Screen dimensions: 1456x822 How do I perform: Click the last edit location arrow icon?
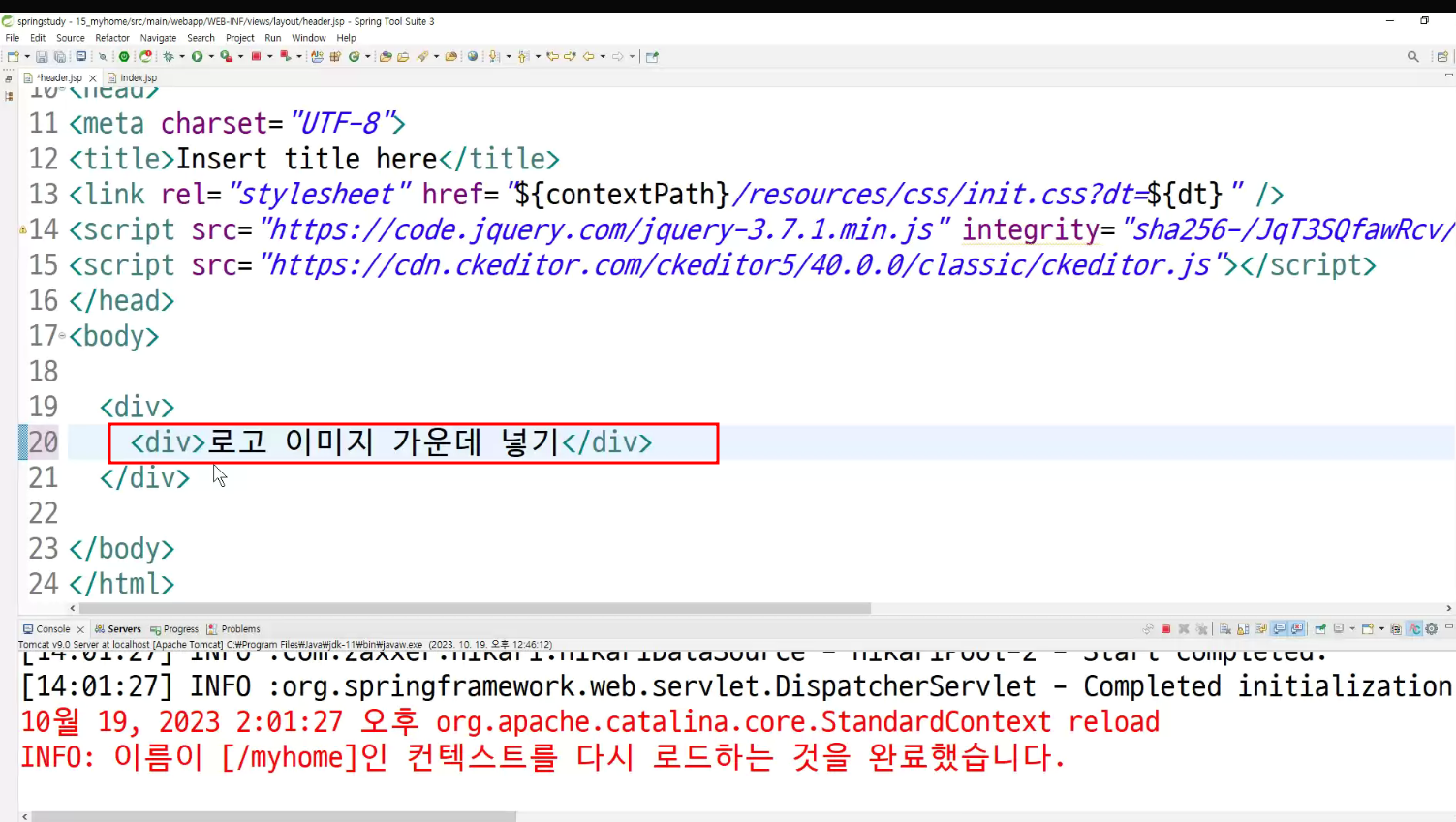pyautogui.click(x=552, y=57)
